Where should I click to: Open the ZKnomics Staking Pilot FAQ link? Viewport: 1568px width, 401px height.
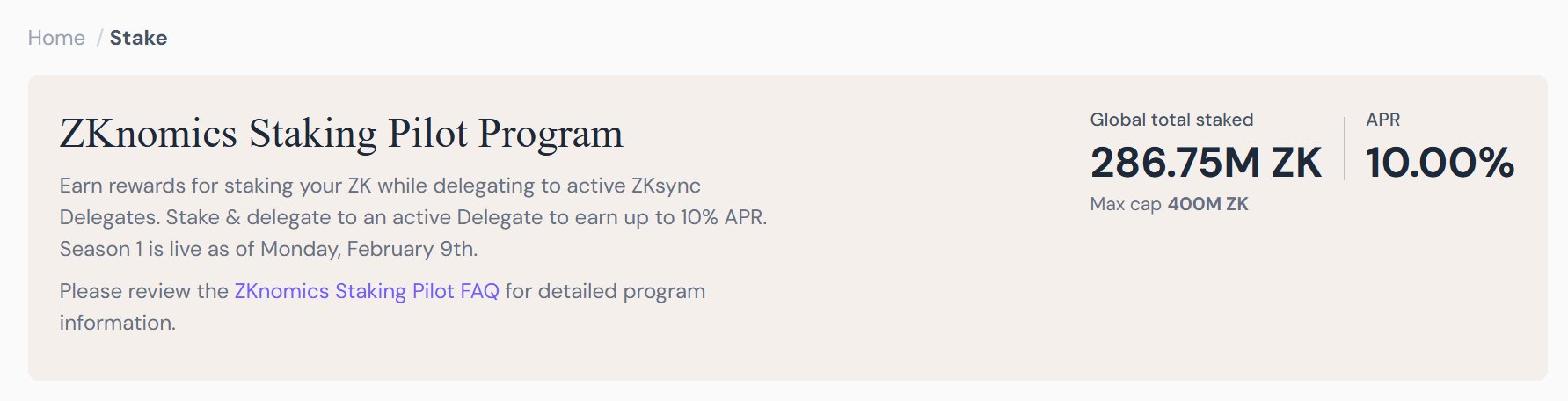[x=366, y=291]
